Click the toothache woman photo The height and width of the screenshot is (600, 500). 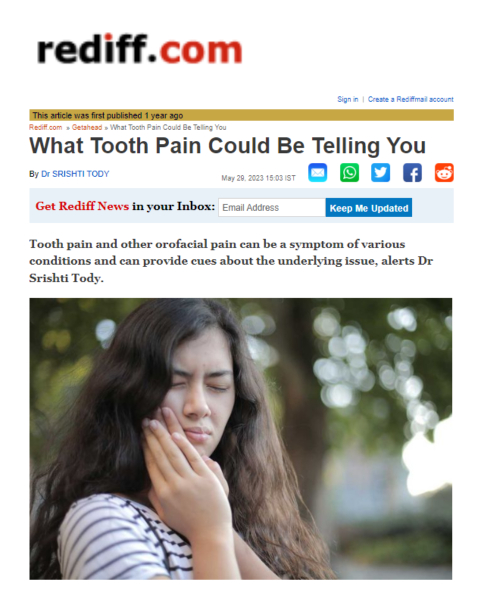tap(241, 439)
